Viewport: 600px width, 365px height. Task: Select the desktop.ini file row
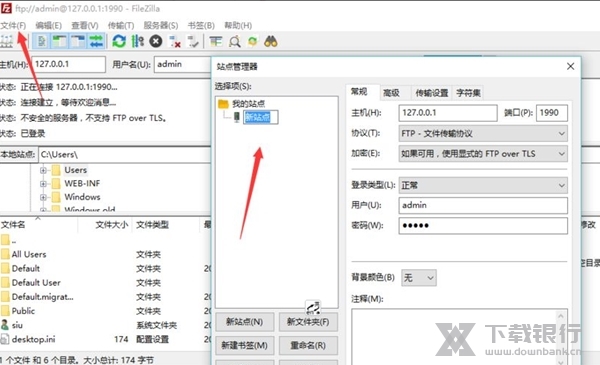[105, 339]
